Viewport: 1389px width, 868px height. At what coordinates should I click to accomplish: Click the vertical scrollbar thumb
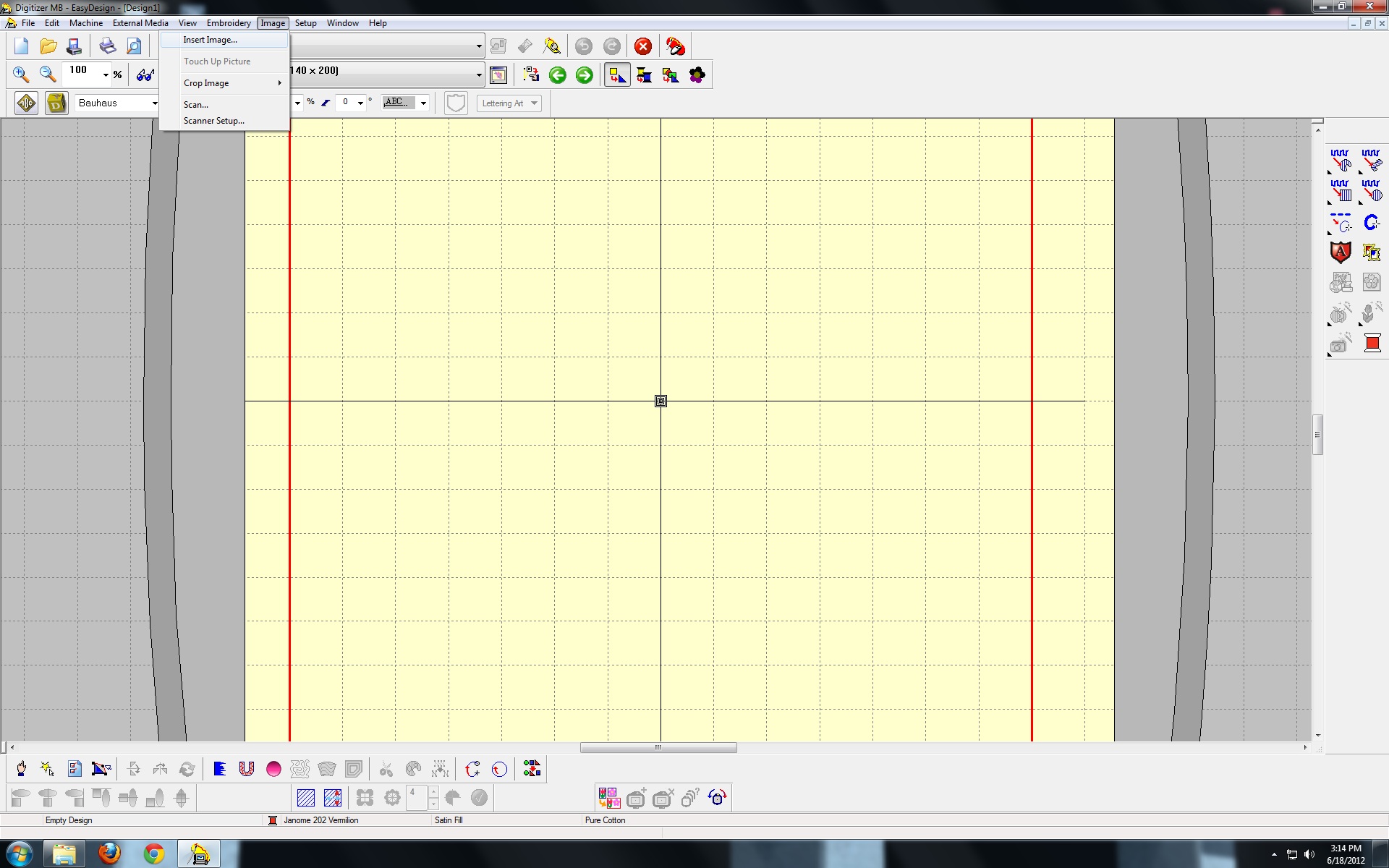click(x=1318, y=435)
